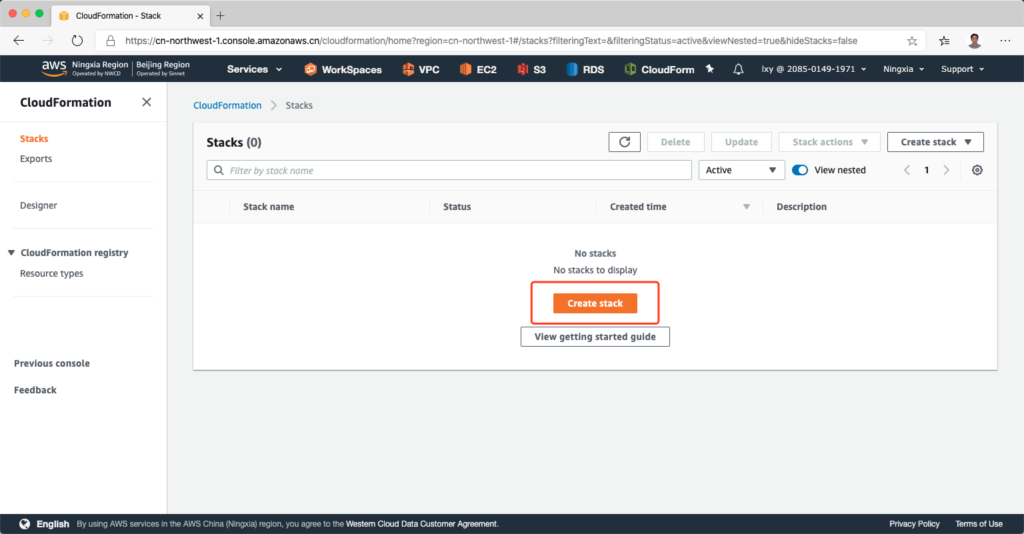
Task: Close the CloudFormation side panel
Action: coord(147,102)
